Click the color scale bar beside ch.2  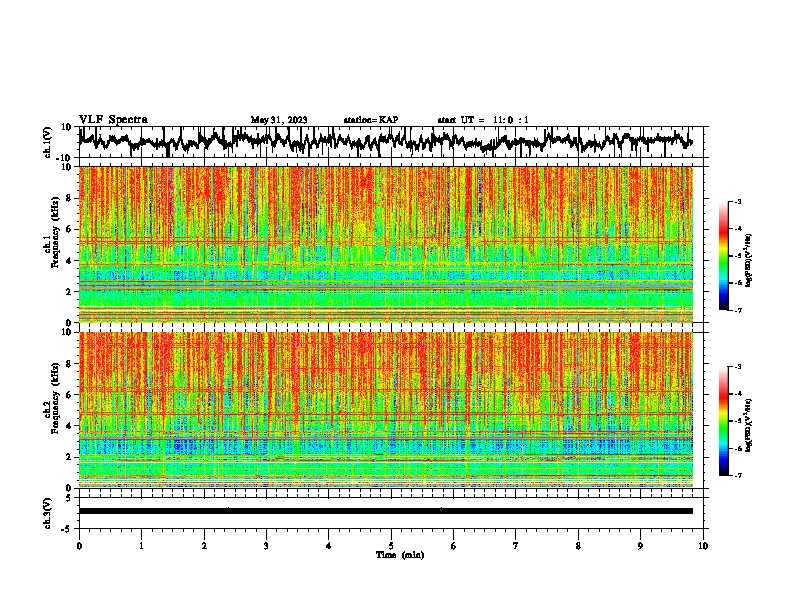(x=724, y=421)
